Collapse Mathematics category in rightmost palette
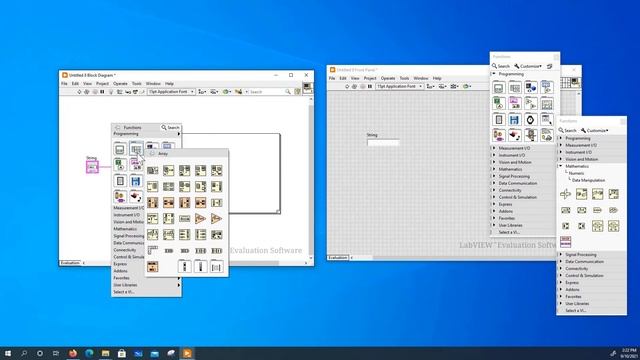Image resolution: width=640 pixels, height=360 pixels. pos(561,166)
